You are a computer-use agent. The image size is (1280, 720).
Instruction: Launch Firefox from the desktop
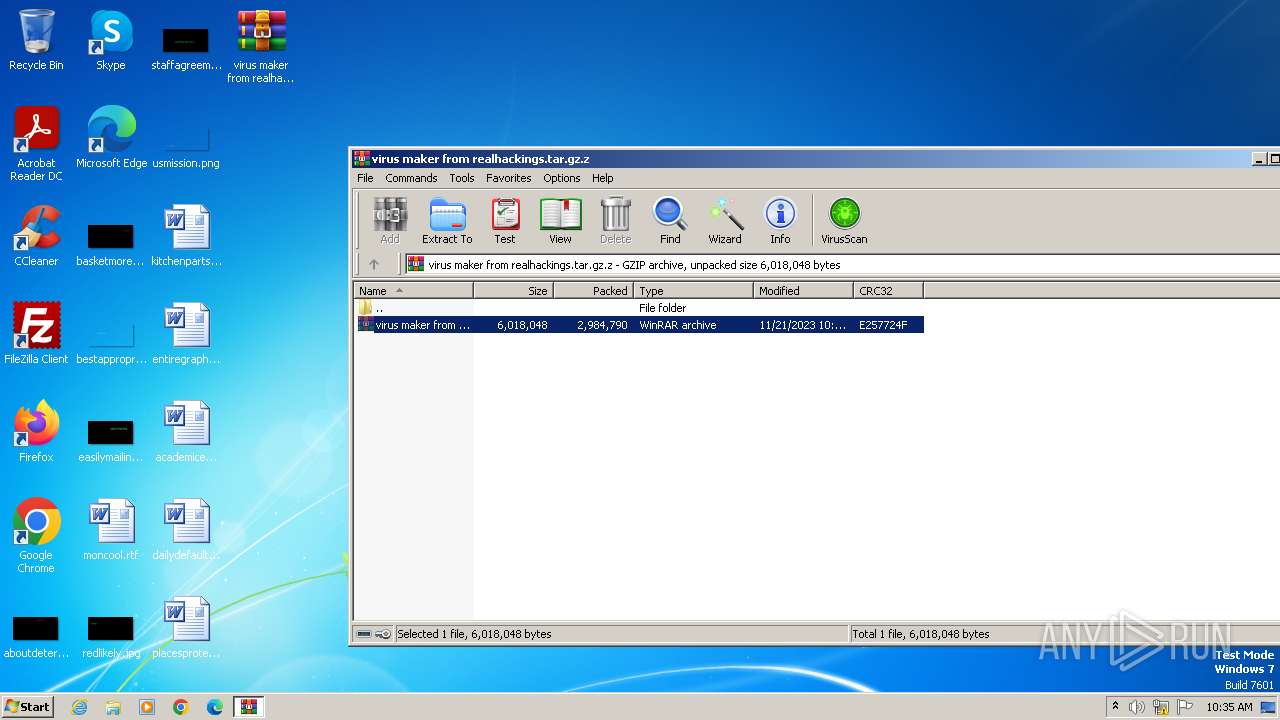(x=36, y=432)
